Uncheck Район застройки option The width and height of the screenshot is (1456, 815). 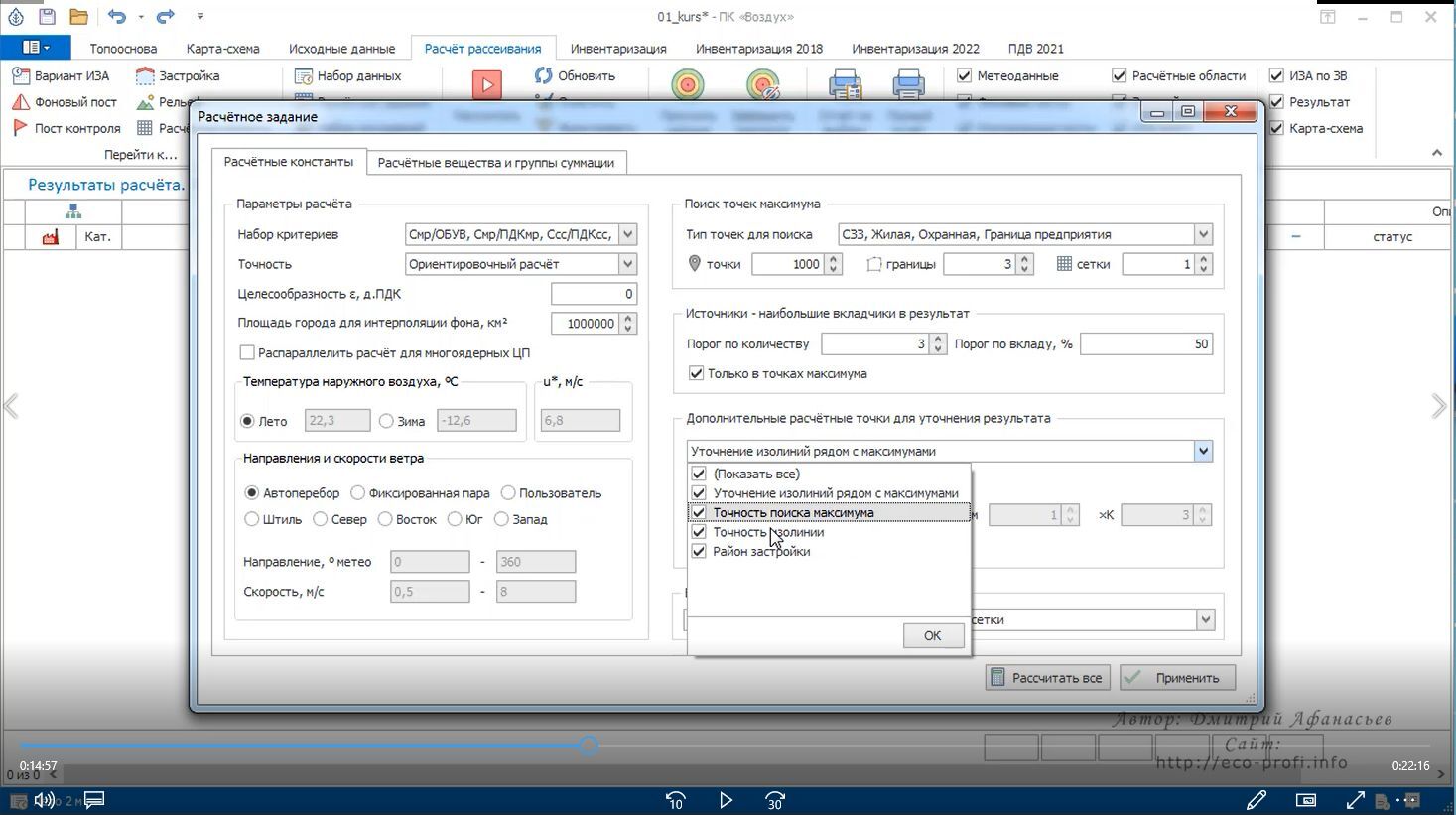click(x=699, y=551)
